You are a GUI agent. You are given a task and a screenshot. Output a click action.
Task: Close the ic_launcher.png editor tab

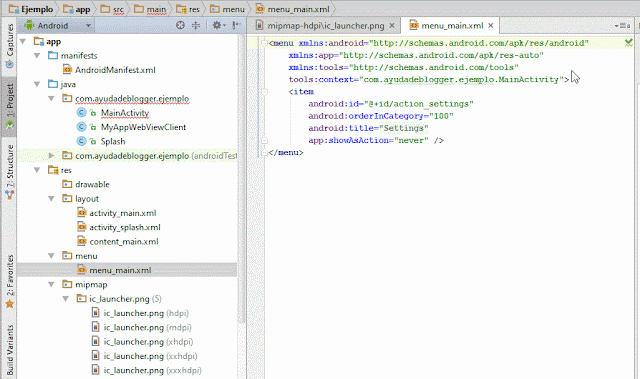point(392,26)
